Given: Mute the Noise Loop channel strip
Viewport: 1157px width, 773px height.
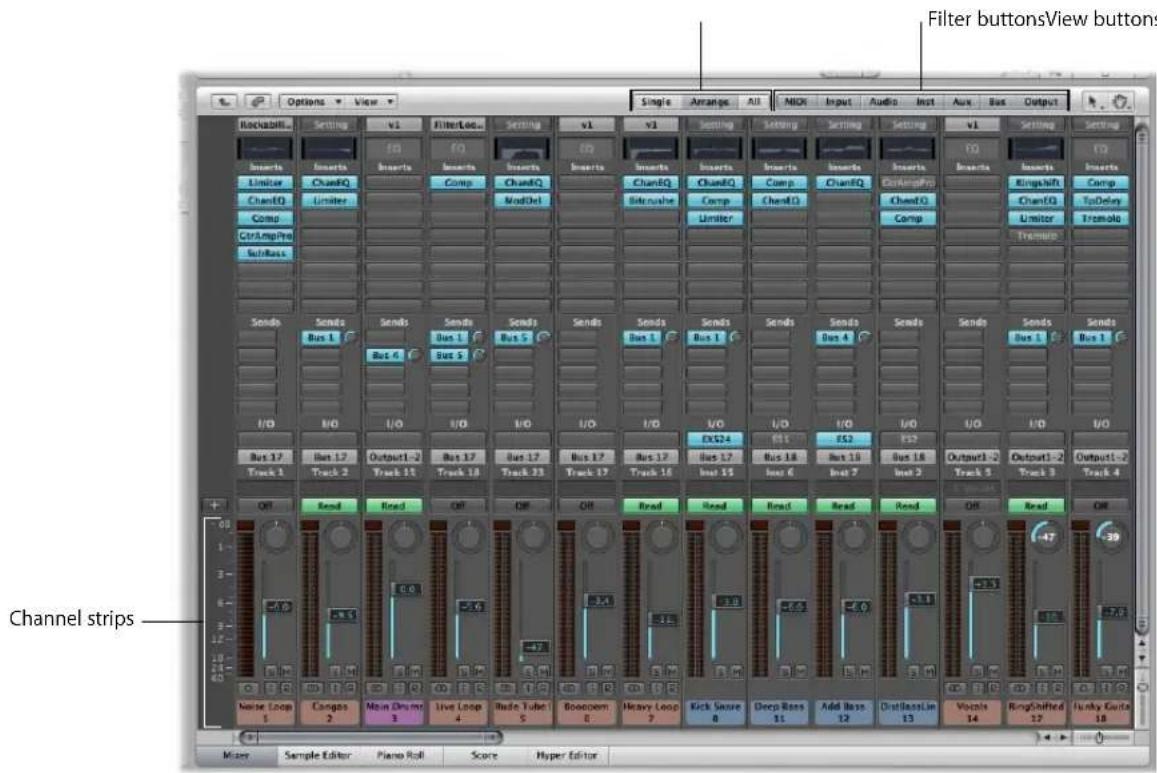Looking at the screenshot, I should (x=285, y=671).
